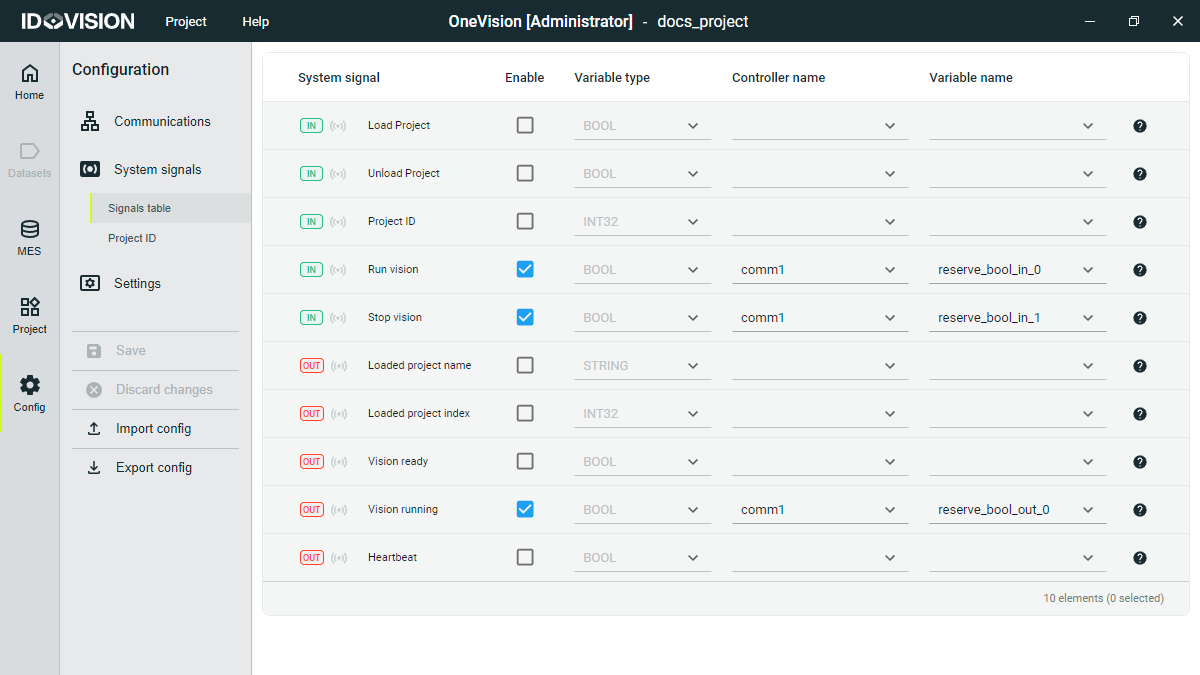Screen dimensions: 1200x675
Task: Open the Help menu
Action: [x=255, y=21]
